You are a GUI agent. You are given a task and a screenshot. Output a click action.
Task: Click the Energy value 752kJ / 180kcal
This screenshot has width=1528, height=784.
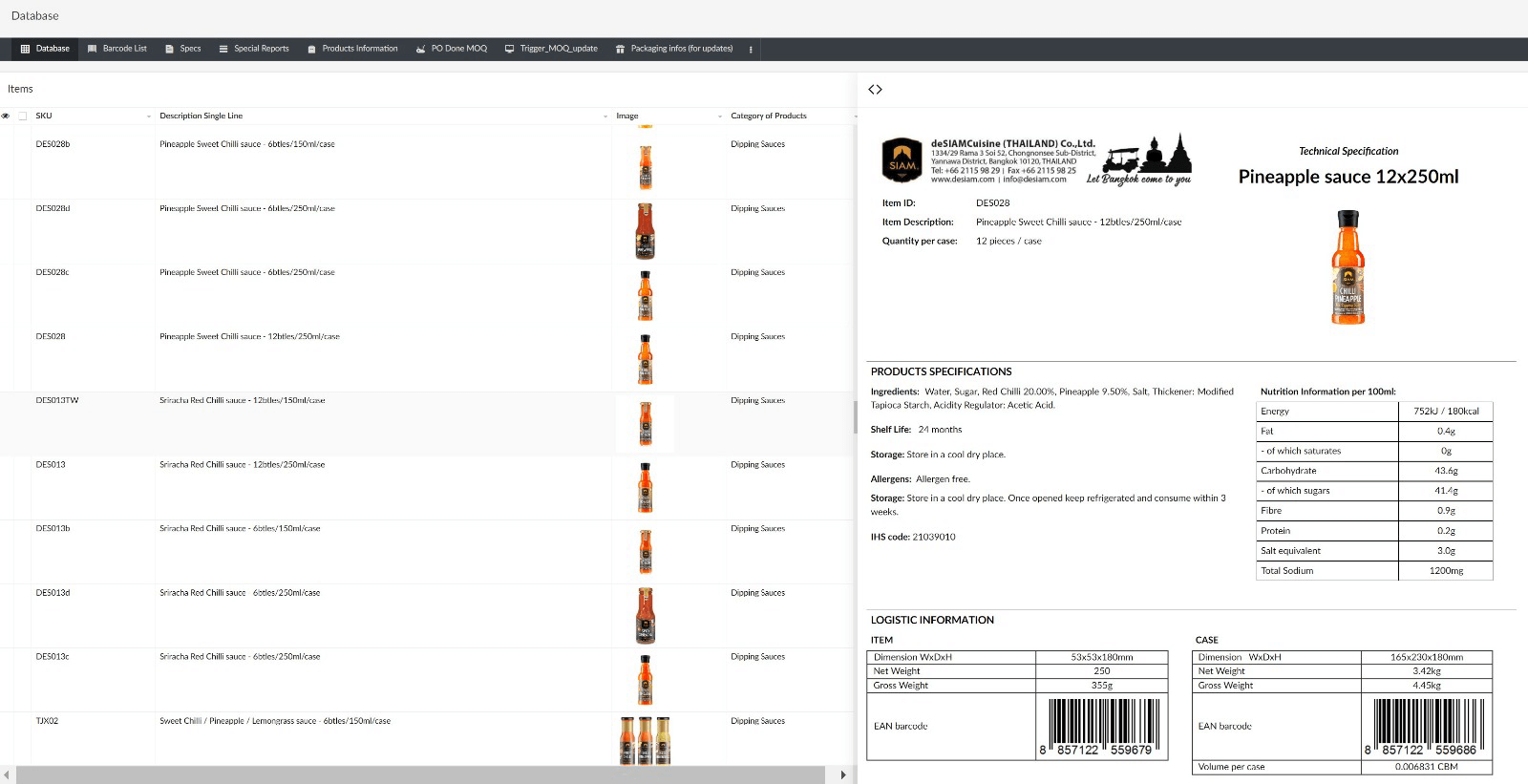(1446, 412)
